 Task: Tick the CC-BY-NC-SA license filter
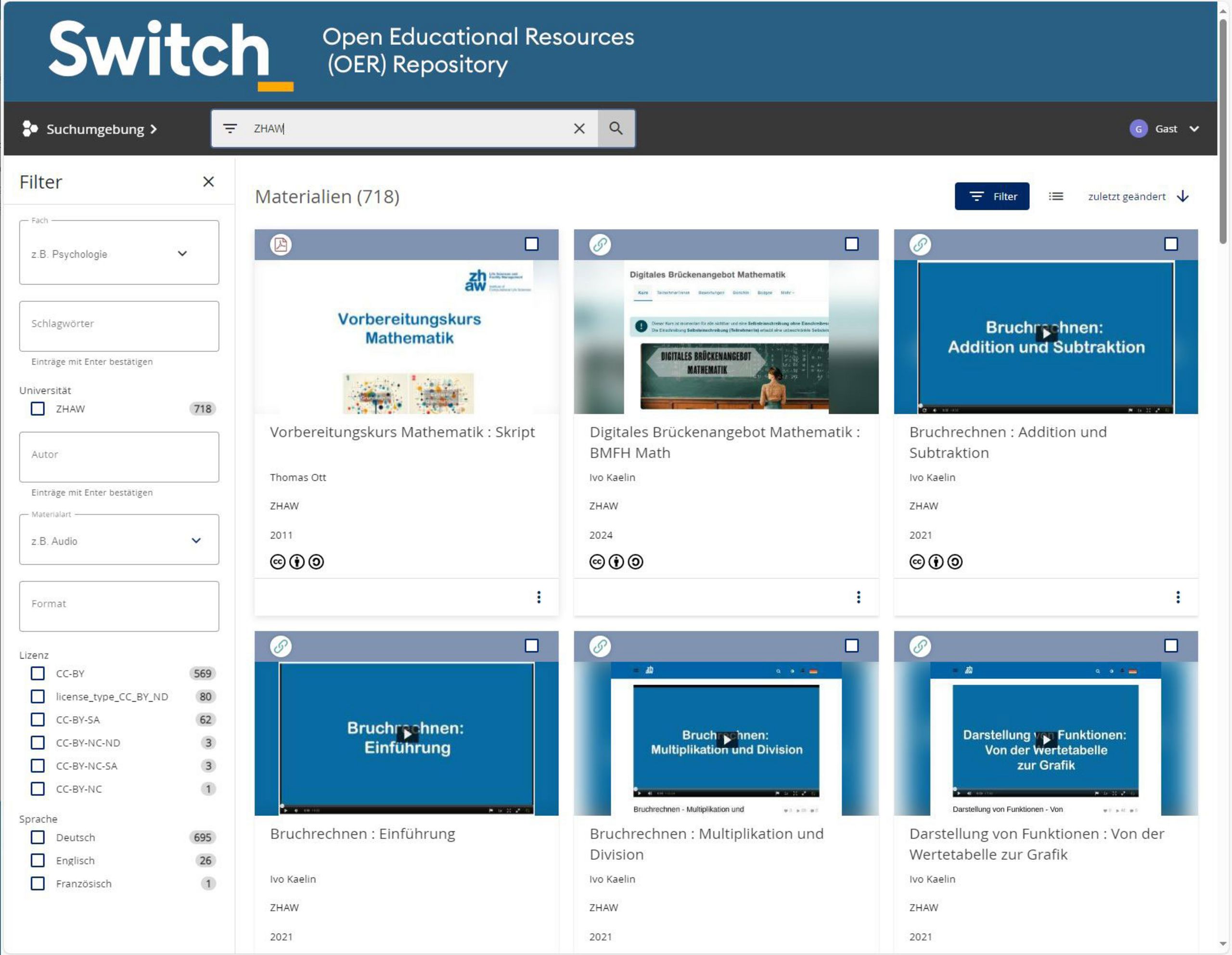pos(38,766)
